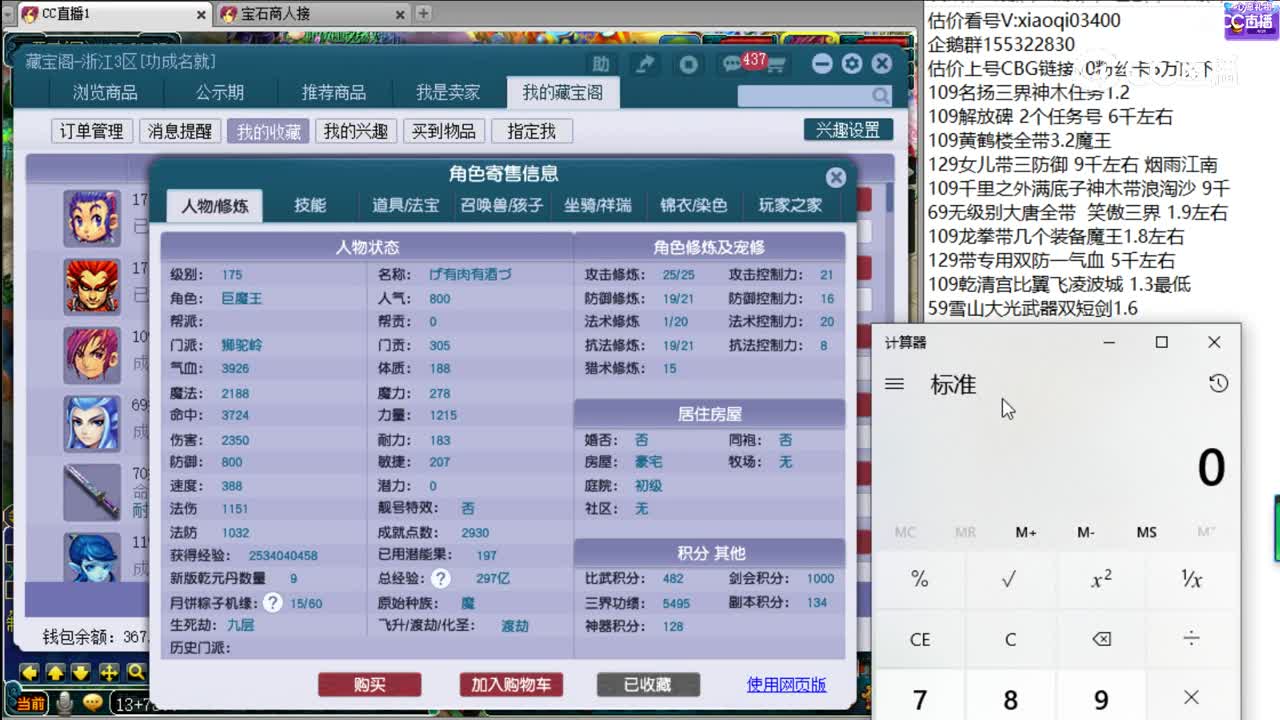
Task: Open Calculator's hamburger navigation menu
Action: coord(895,383)
